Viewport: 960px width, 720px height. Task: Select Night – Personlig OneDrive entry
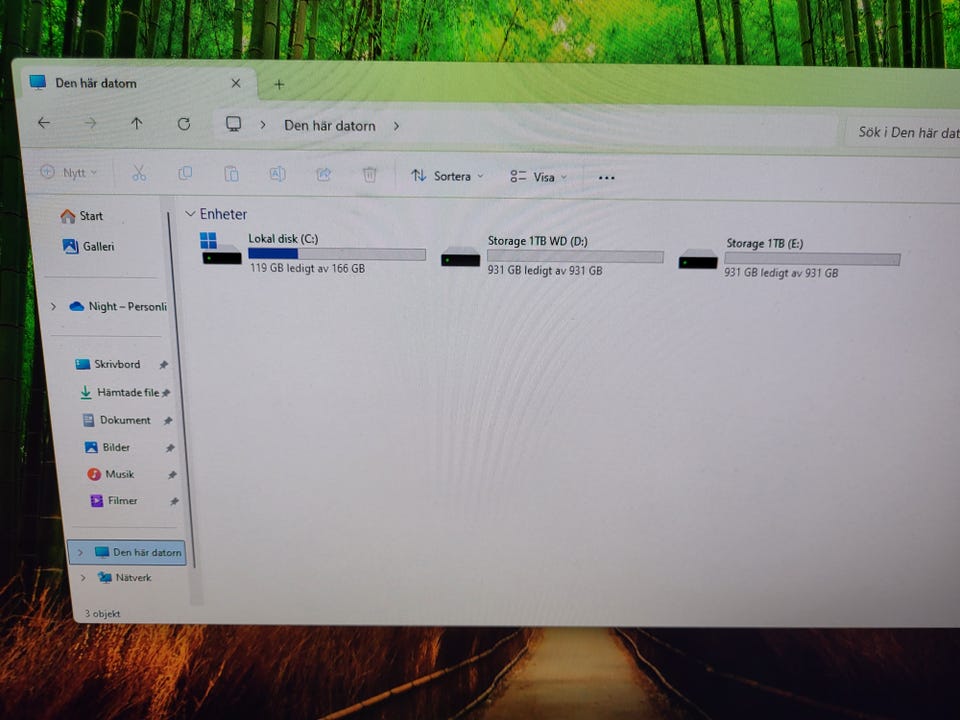tap(118, 306)
